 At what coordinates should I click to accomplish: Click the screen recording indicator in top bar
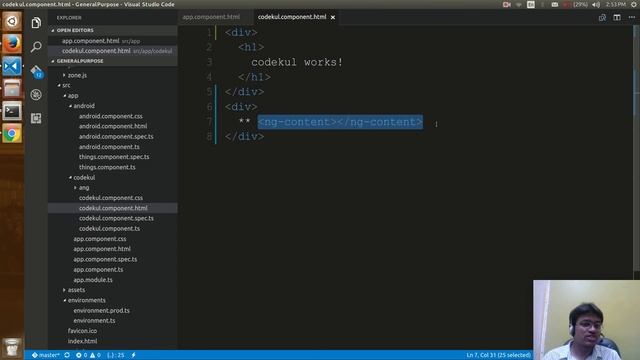[507, 4]
